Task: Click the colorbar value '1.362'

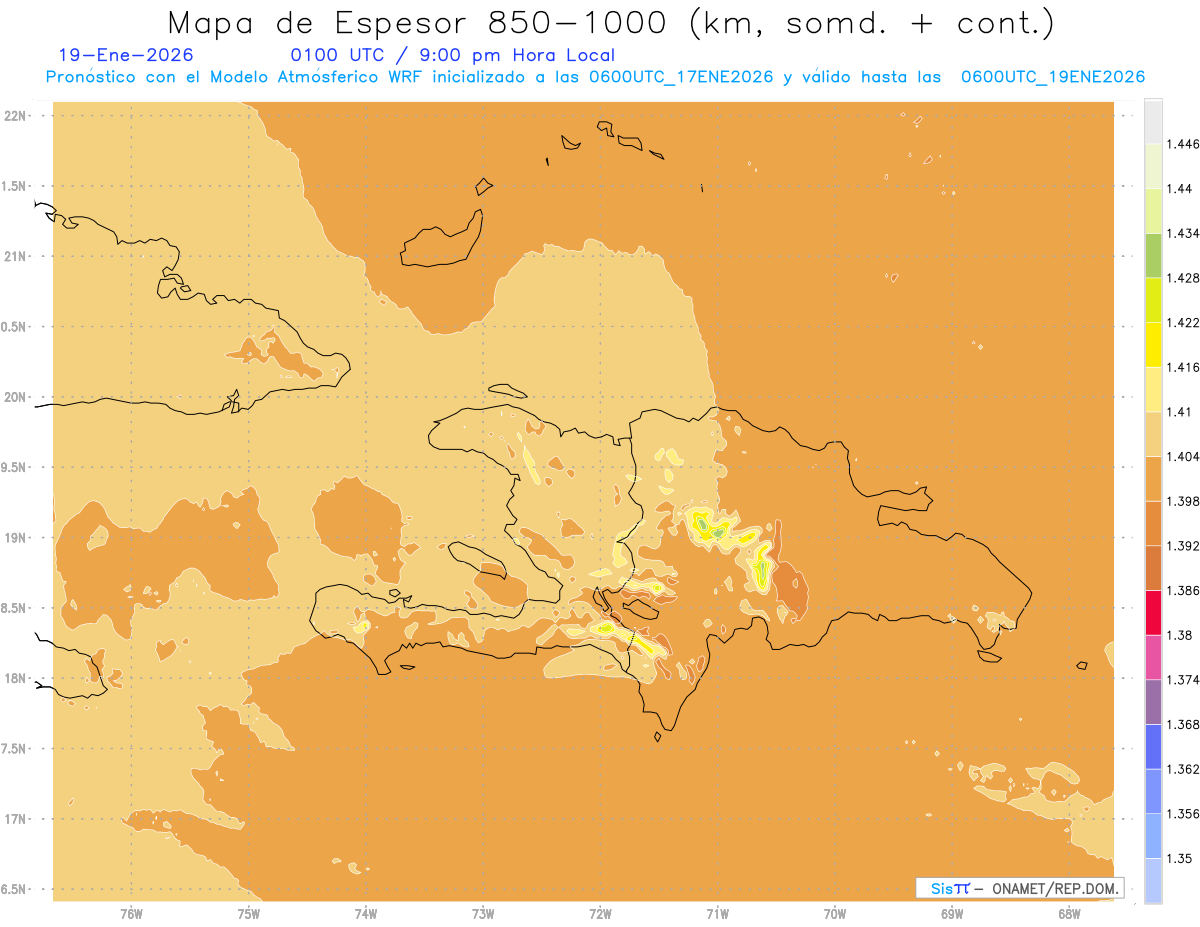Action: 1183,769
